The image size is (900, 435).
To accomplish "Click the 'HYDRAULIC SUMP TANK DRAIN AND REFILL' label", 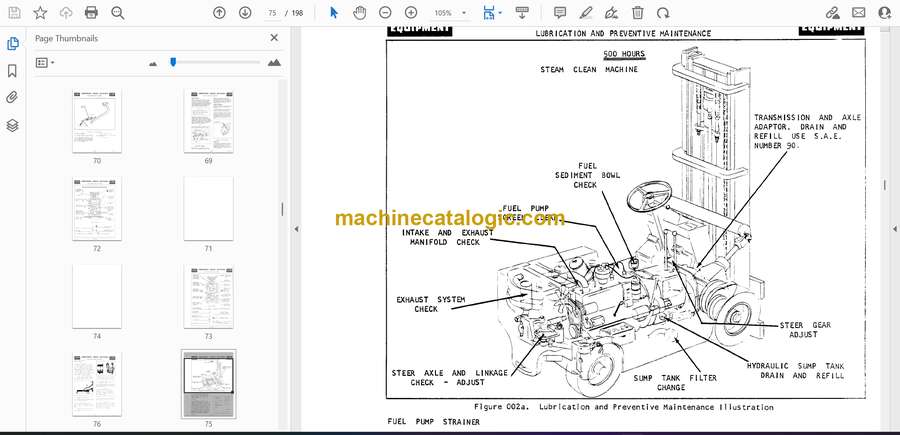I will pos(795,371).
